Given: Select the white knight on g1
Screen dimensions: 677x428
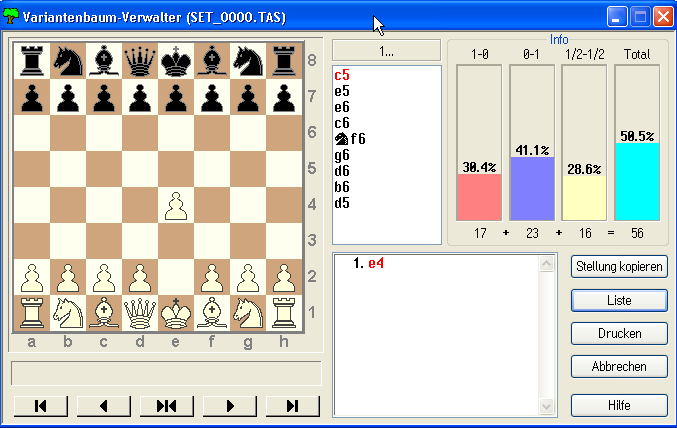Looking at the screenshot, I should (x=246, y=314).
